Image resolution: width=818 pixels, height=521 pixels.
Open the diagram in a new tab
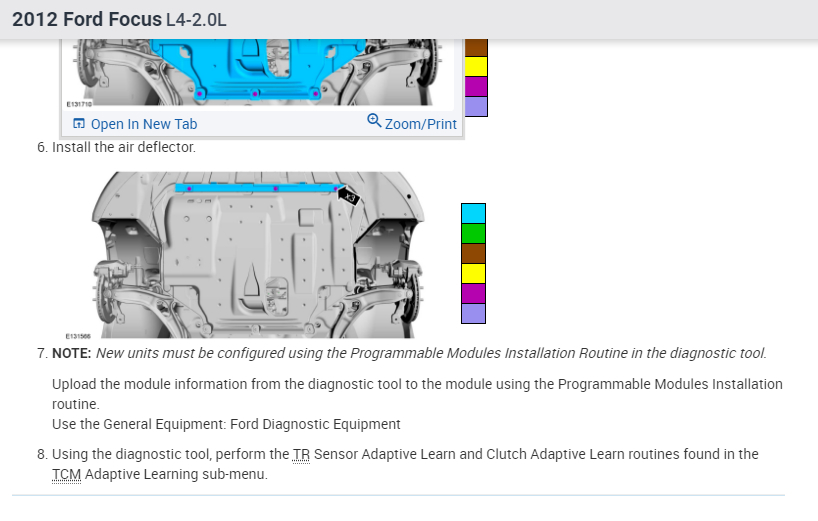click(135, 124)
